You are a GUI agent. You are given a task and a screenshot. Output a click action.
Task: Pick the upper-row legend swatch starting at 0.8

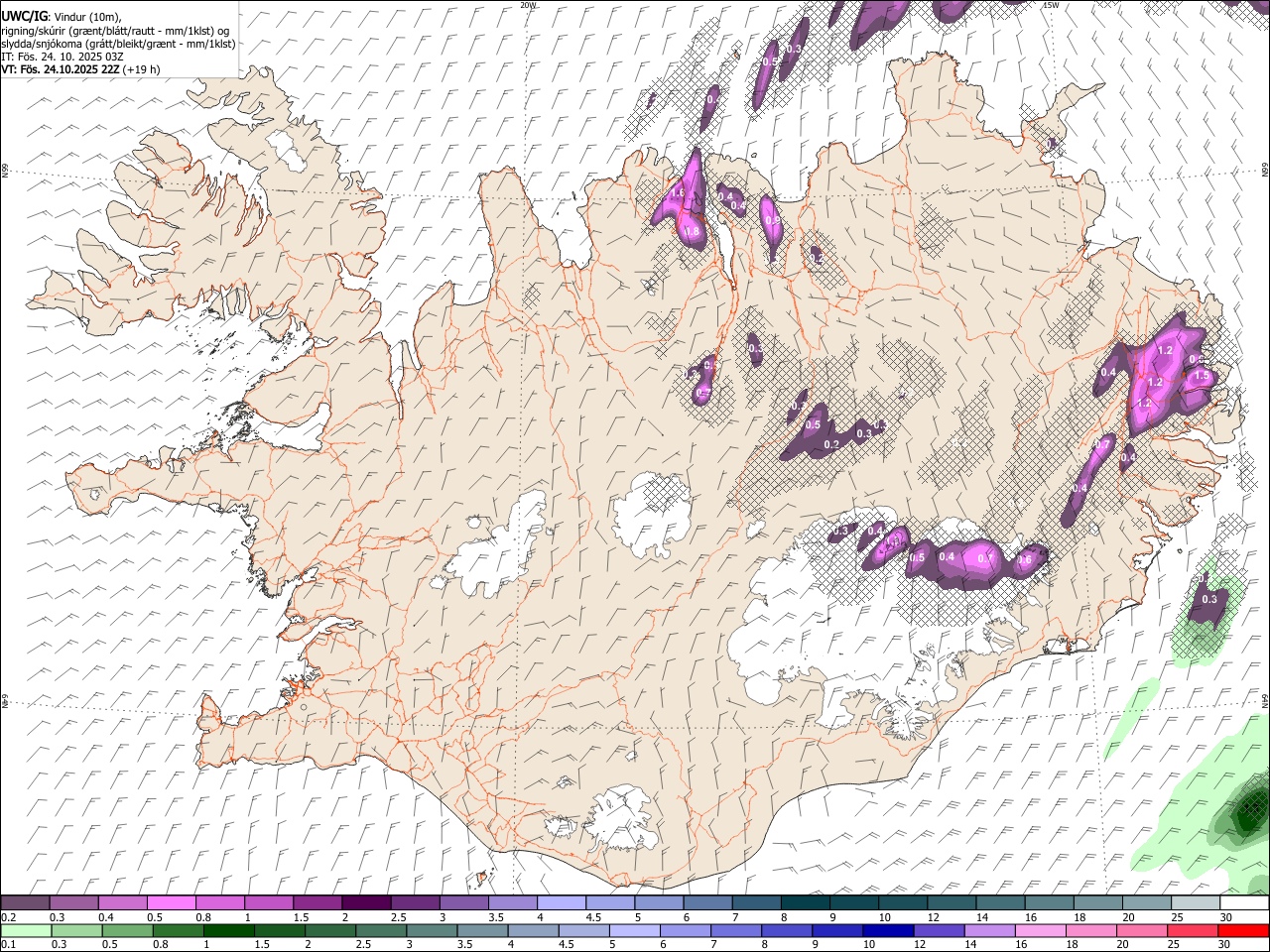click(219, 903)
